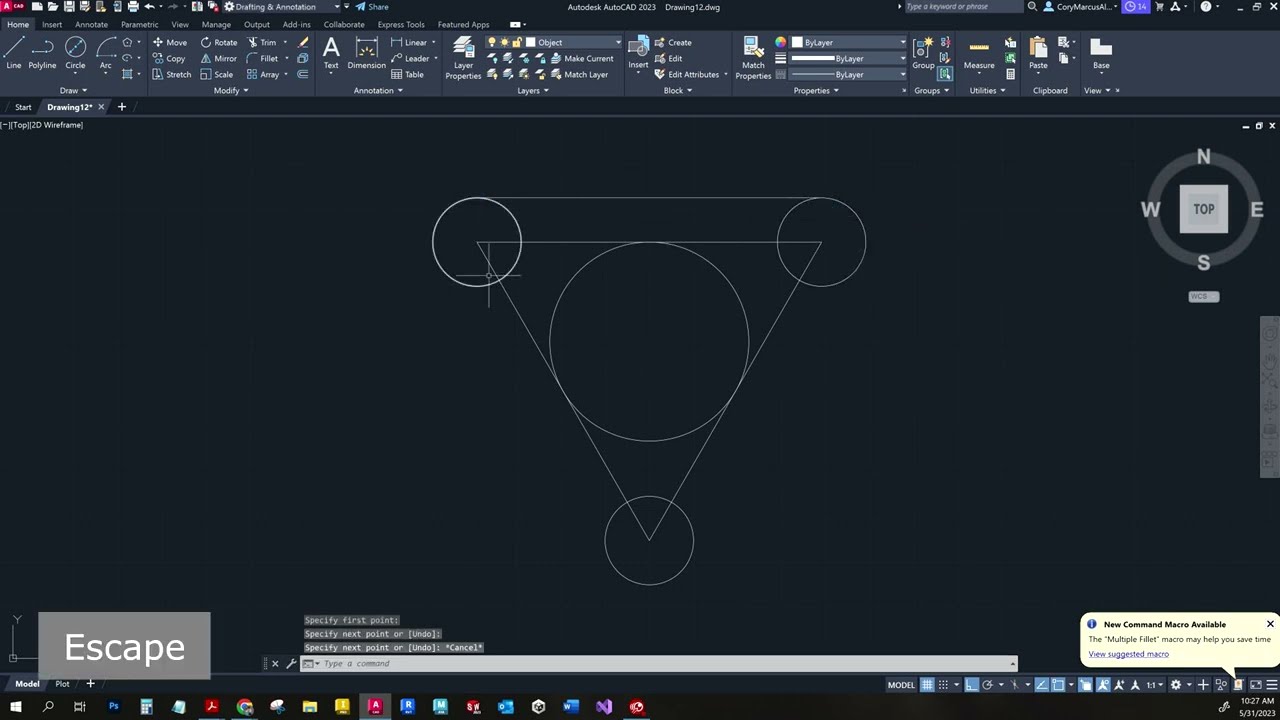Expand the Draw panel
The width and height of the screenshot is (1280, 720).
(73, 90)
